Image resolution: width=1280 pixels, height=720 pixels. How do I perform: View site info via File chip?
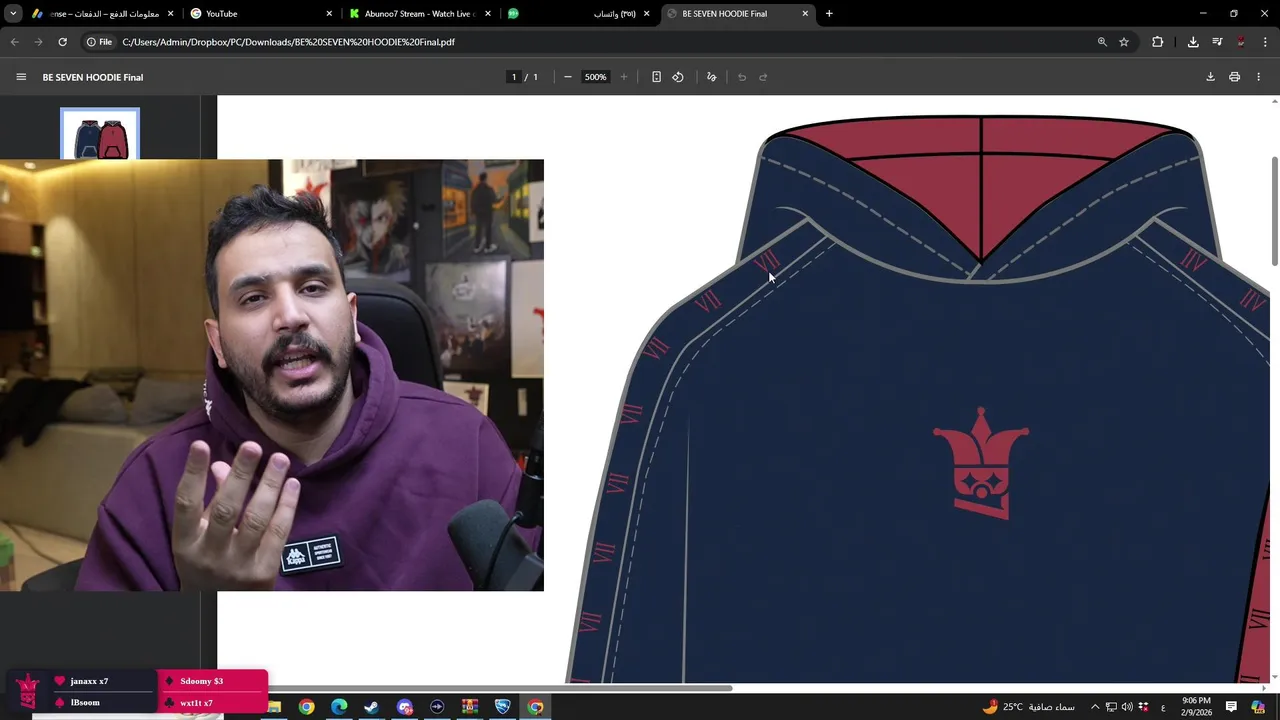(x=98, y=42)
